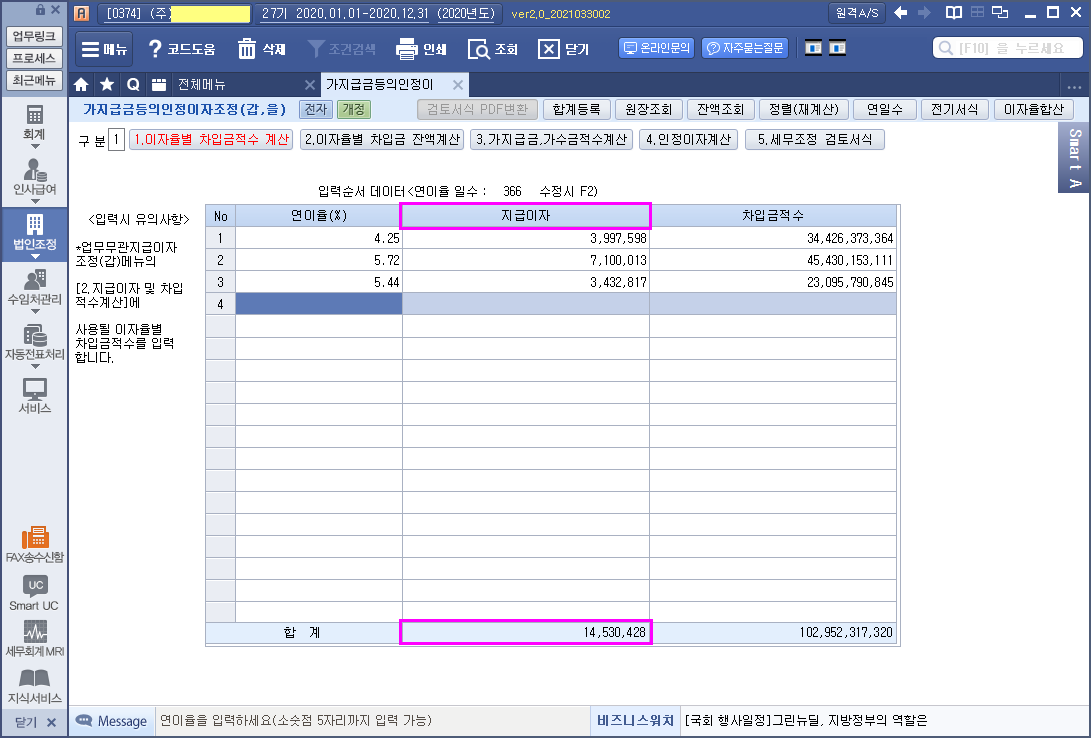1091x738 pixels.
Task: Click the 닫기 toolbar button
Action: [x=564, y=49]
